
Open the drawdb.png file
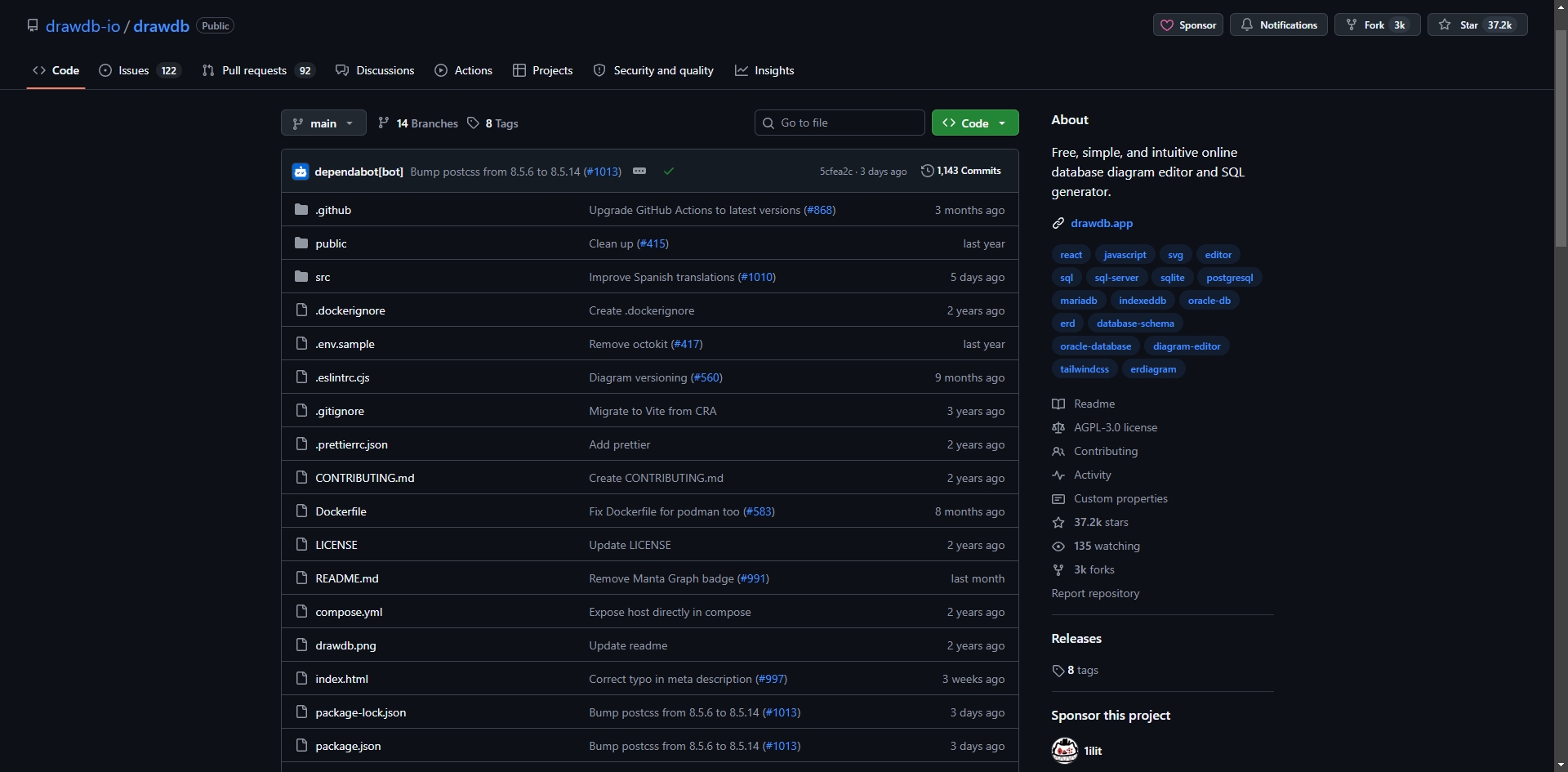tap(345, 645)
